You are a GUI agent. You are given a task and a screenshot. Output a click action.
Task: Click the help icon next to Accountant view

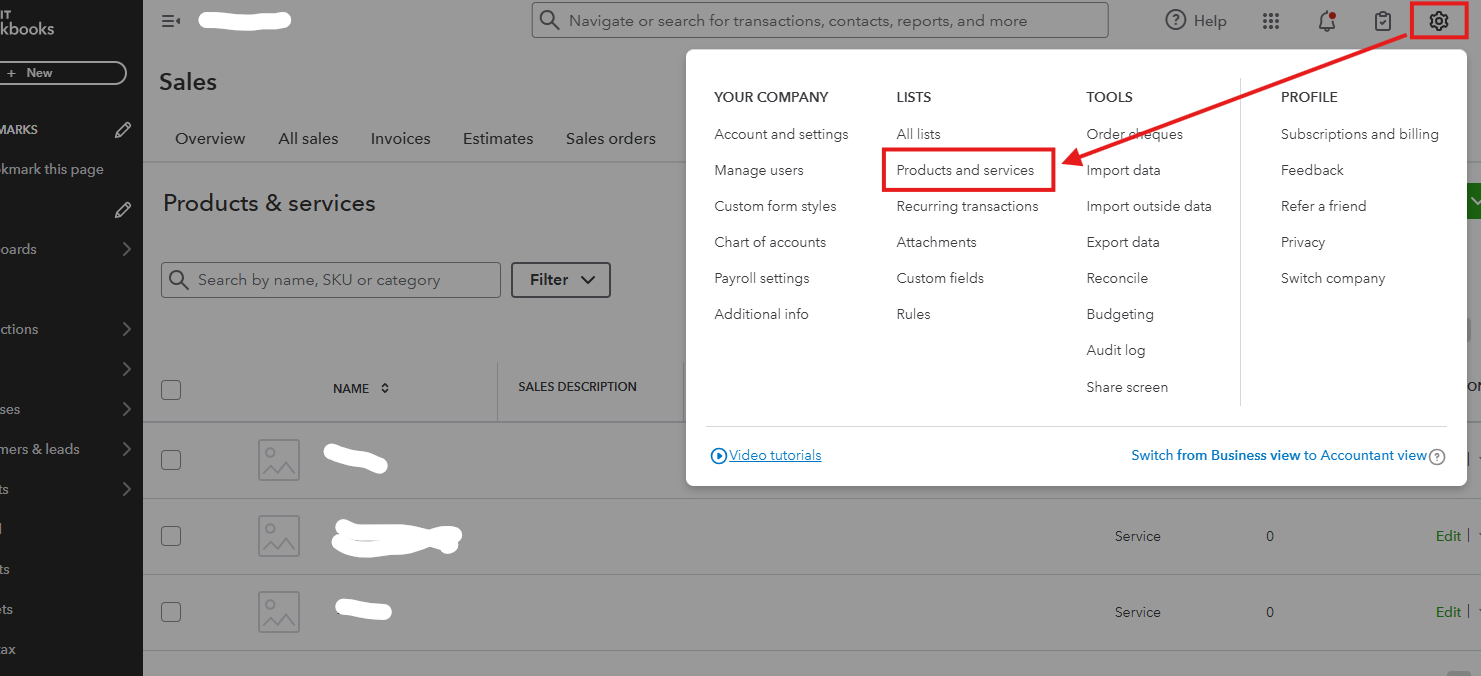point(1437,457)
